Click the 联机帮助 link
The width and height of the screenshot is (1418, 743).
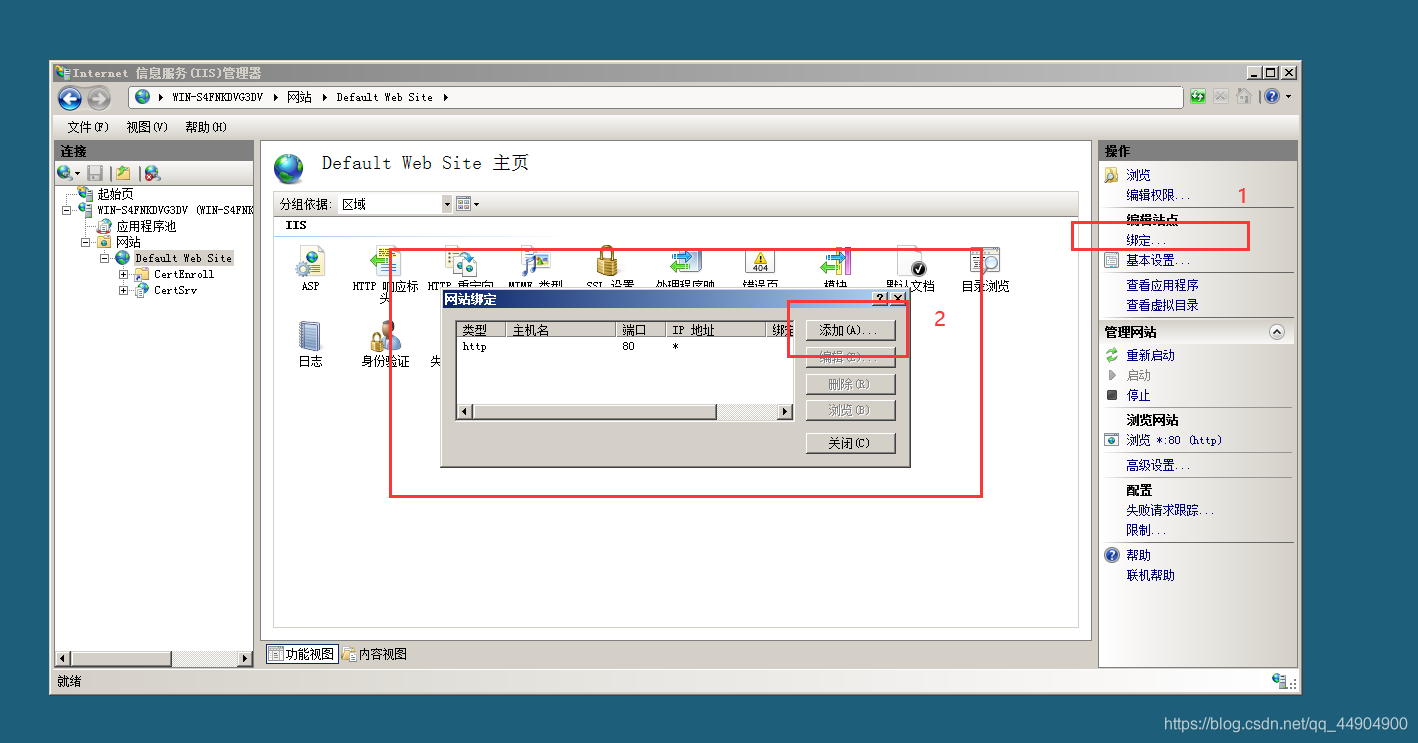pyautogui.click(x=1150, y=575)
